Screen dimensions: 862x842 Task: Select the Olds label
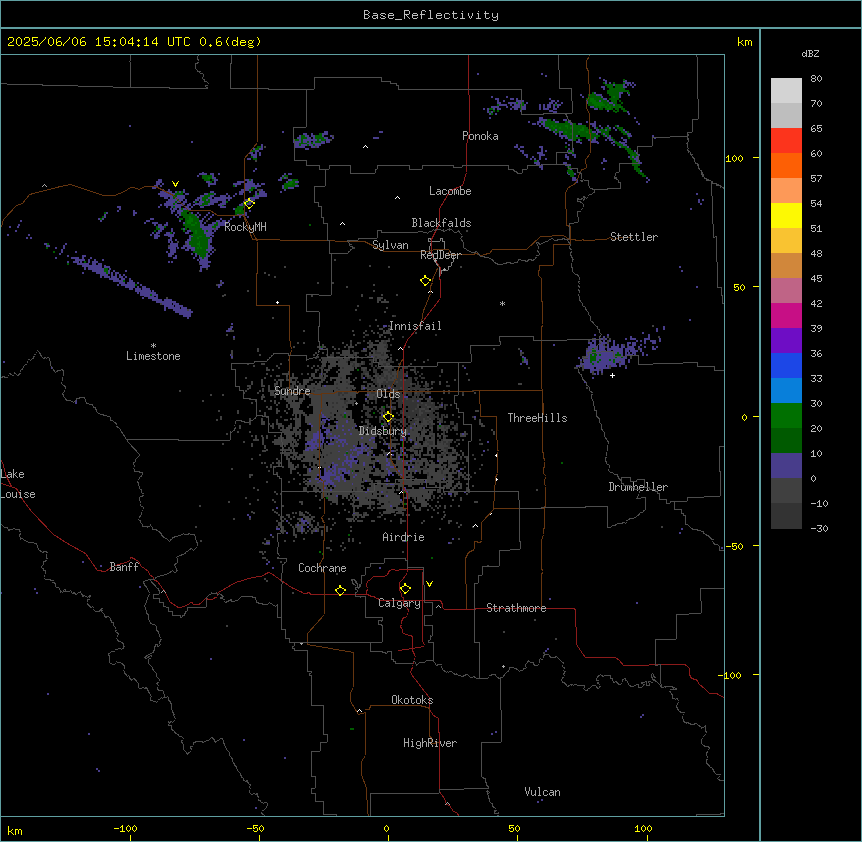pos(388,394)
